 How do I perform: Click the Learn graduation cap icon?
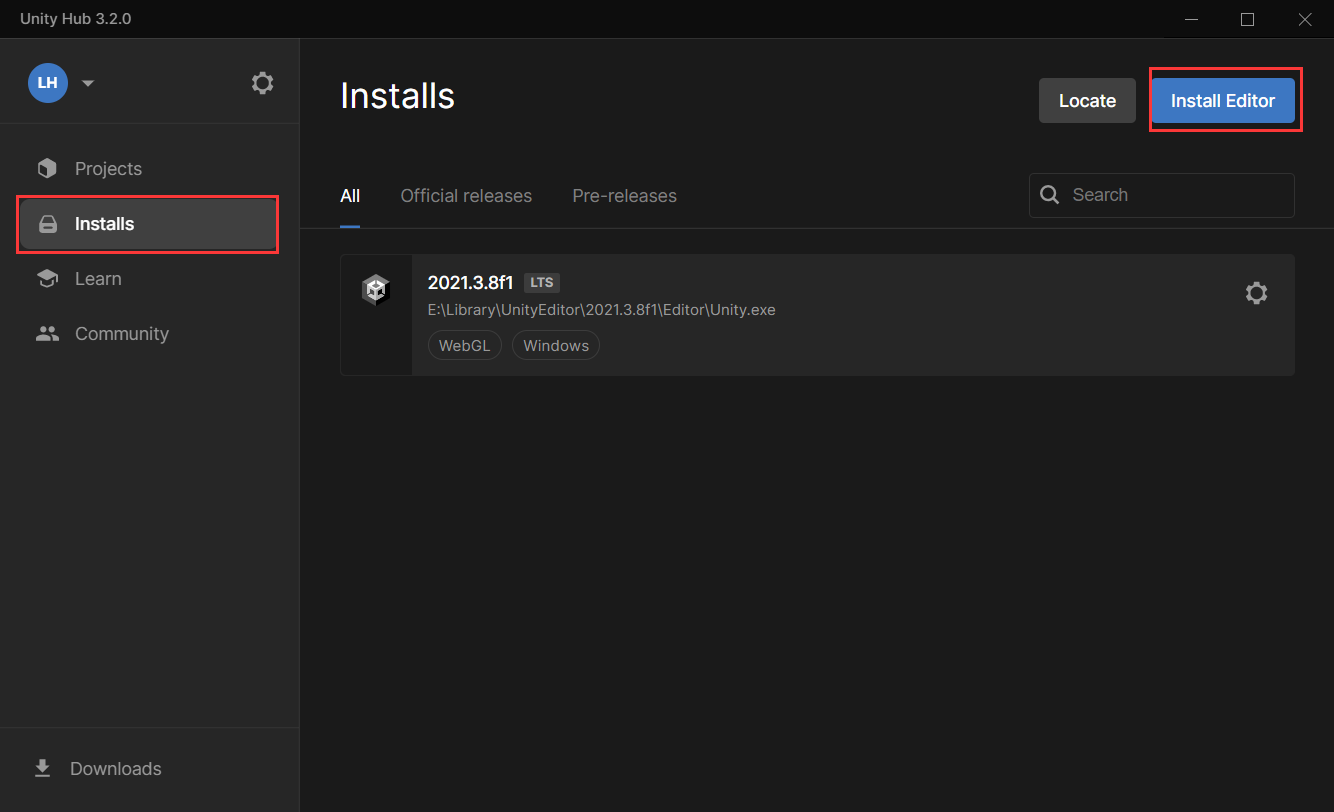[47, 279]
